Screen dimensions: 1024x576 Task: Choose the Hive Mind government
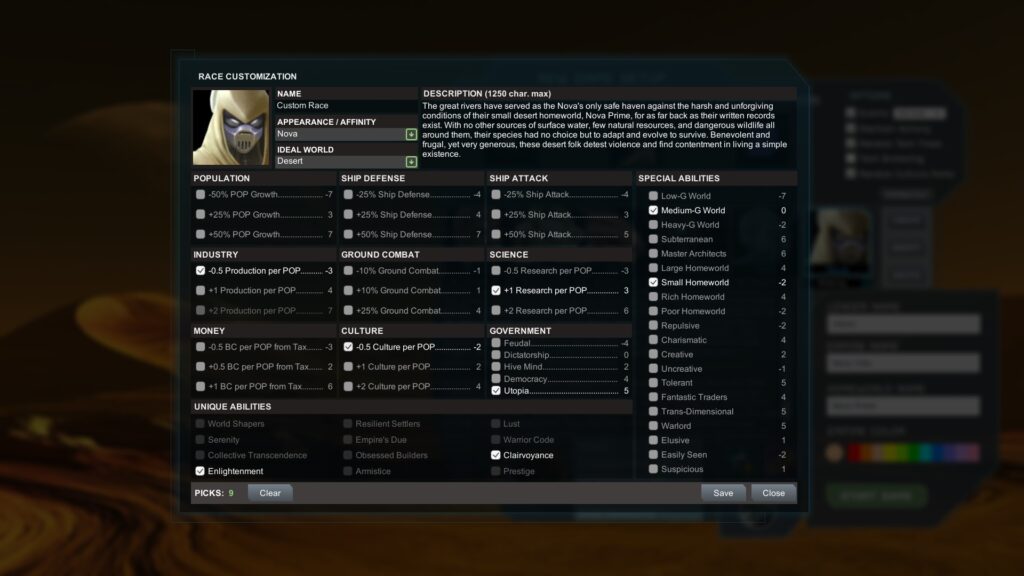[496, 366]
